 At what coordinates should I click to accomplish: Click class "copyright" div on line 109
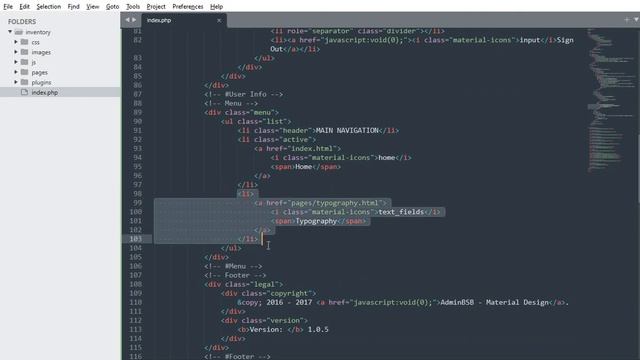pos(269,293)
